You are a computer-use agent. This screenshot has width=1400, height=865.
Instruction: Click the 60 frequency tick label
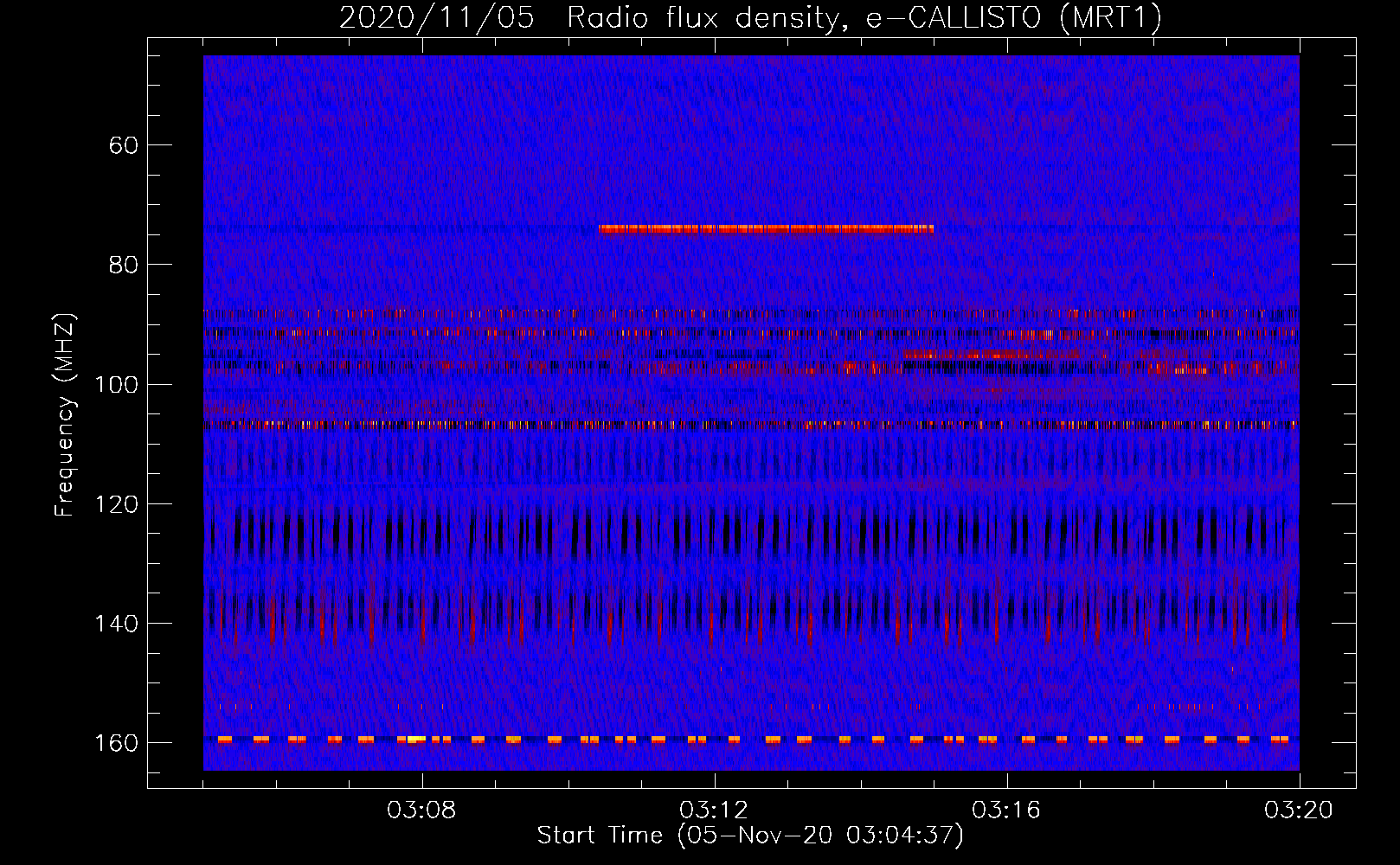(124, 145)
